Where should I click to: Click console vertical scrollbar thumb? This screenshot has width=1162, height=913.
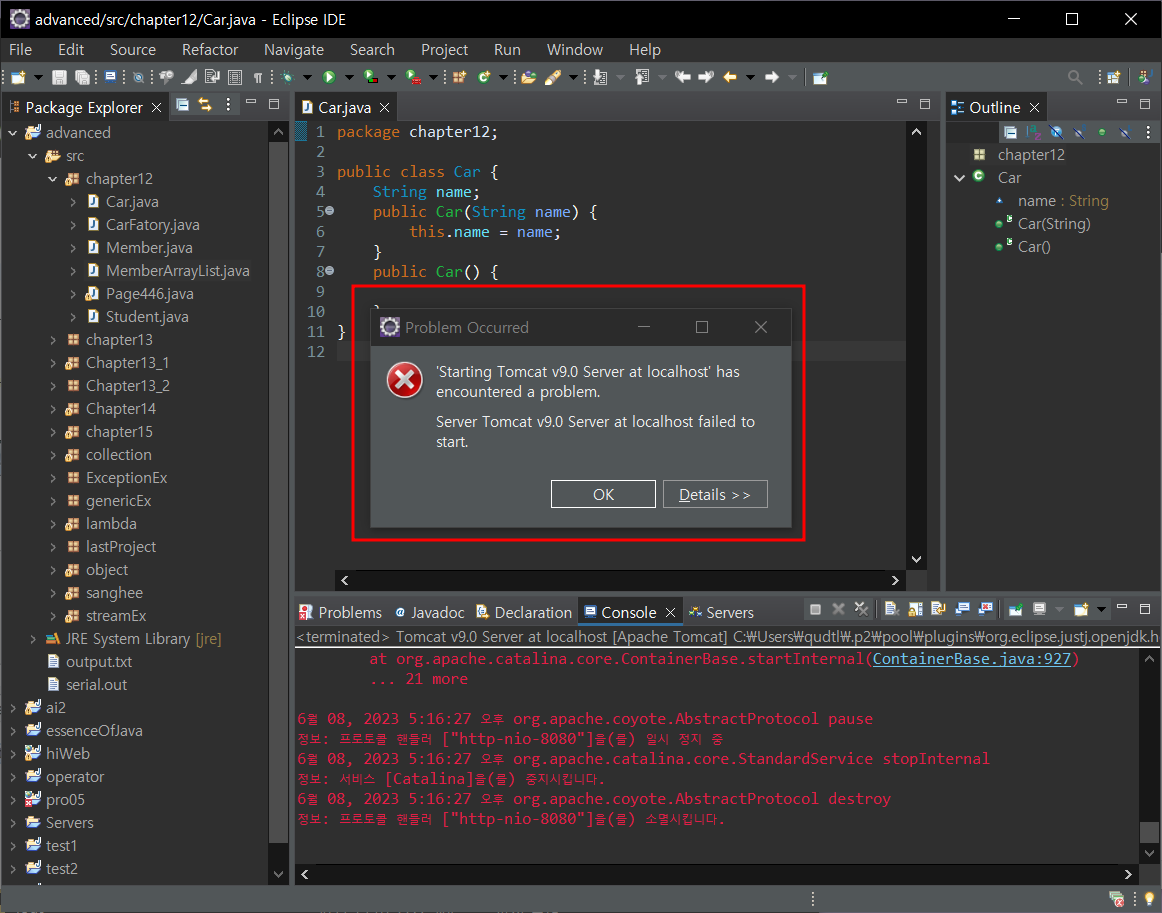[x=1149, y=832]
